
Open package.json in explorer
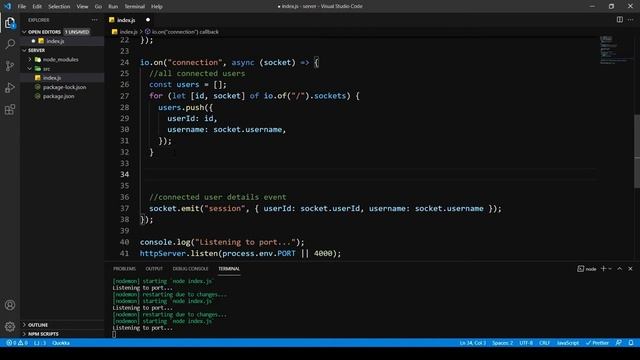click(x=58, y=96)
